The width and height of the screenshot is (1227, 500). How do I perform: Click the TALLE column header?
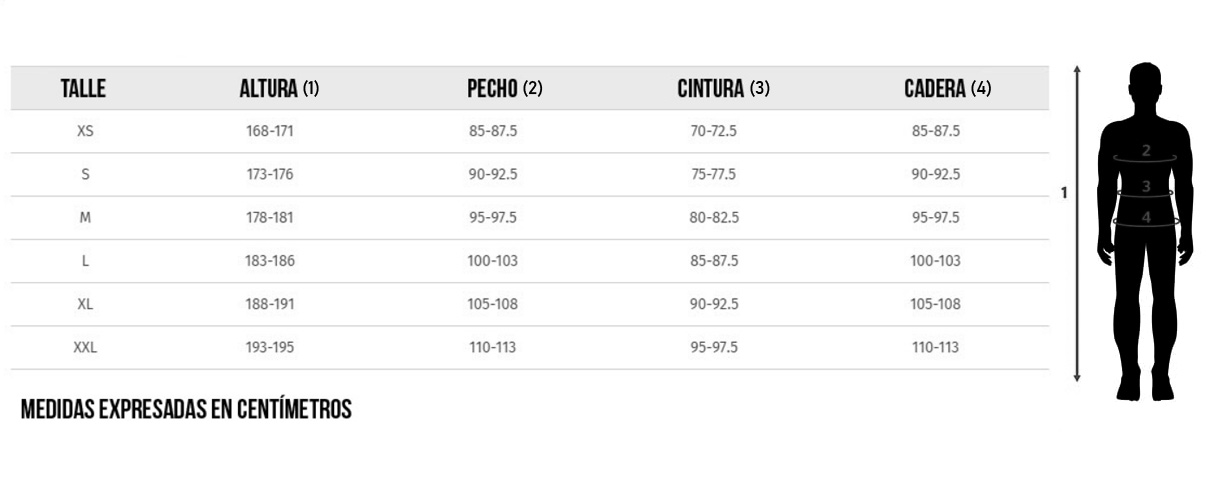pos(83,89)
